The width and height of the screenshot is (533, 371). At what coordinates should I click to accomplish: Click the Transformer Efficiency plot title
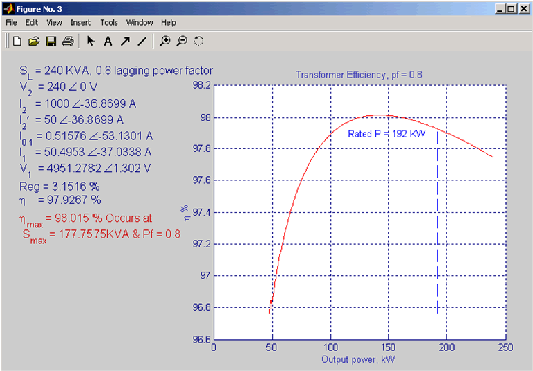[359, 75]
